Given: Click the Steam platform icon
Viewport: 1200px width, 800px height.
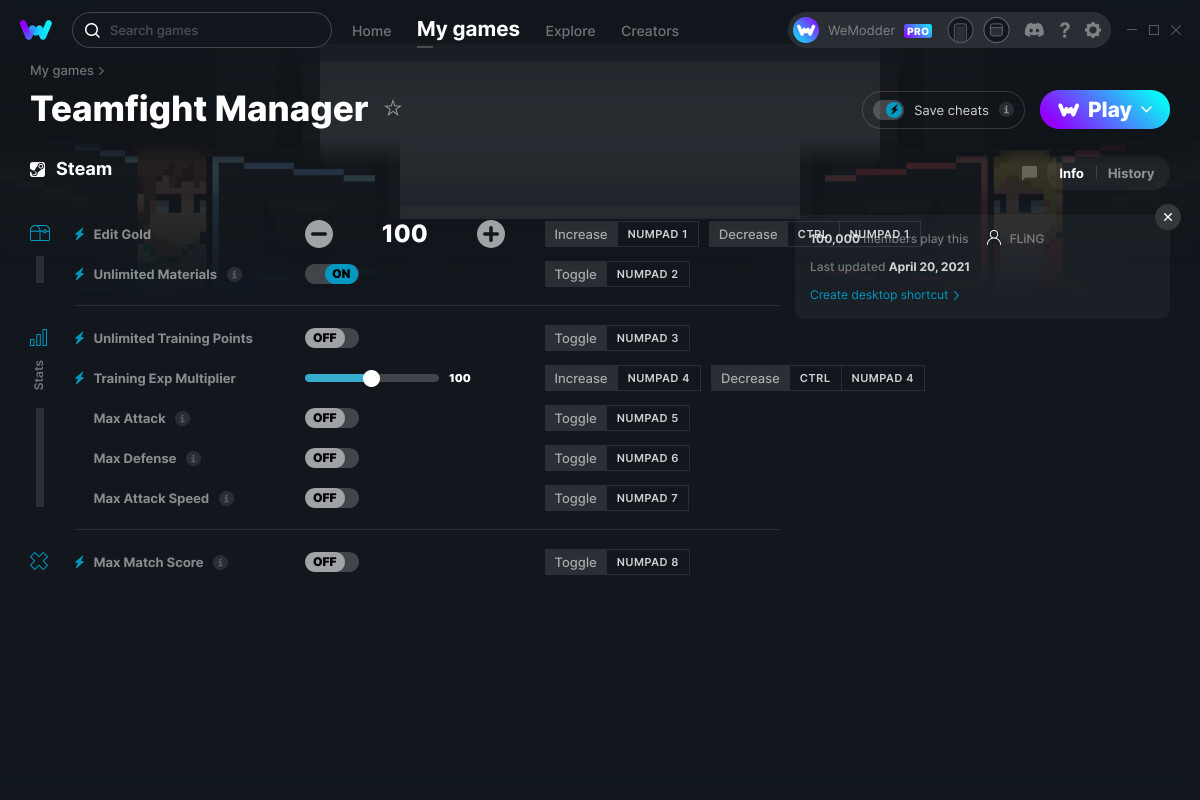Looking at the screenshot, I should coord(38,169).
